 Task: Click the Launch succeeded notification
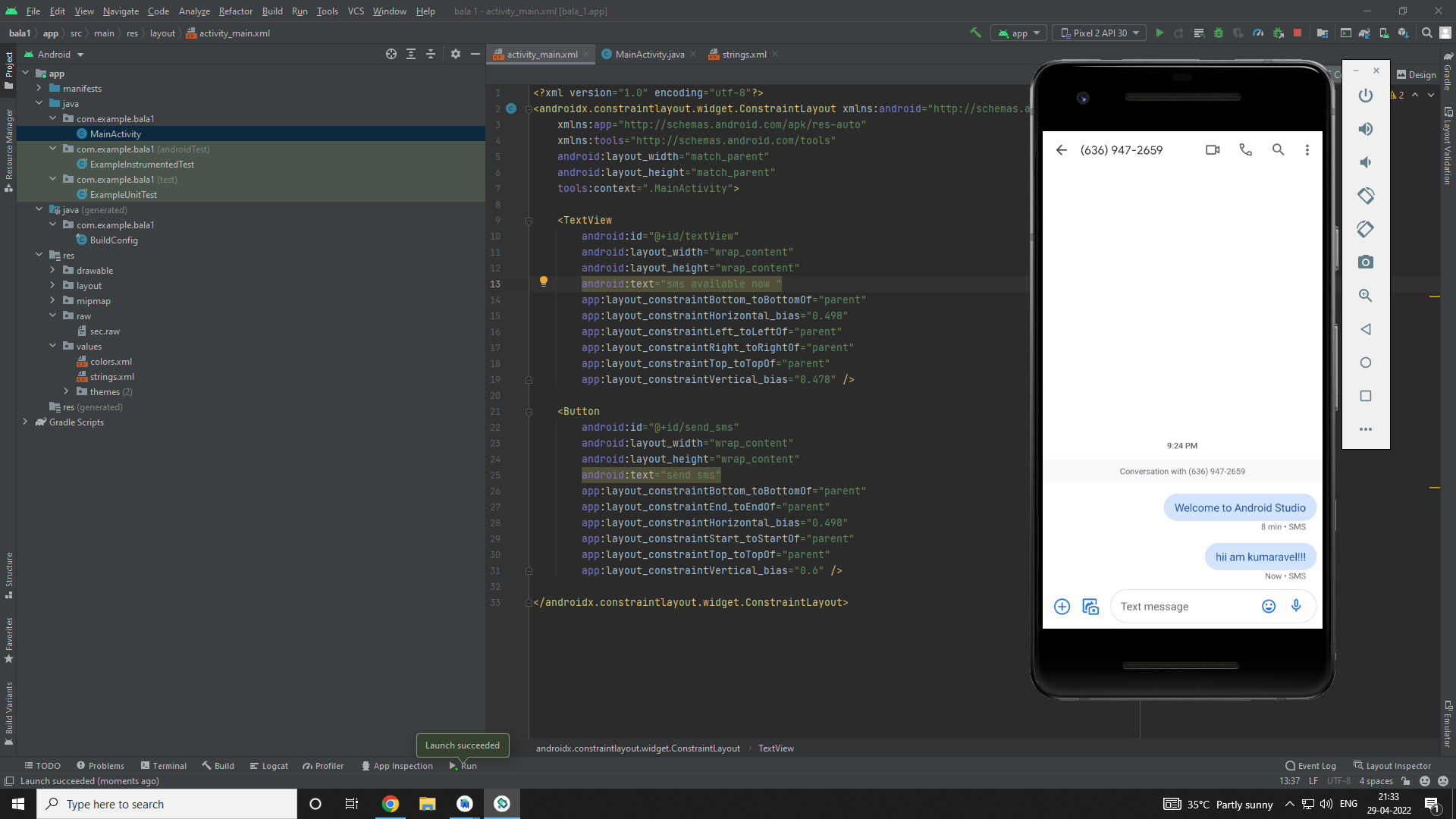(x=462, y=745)
